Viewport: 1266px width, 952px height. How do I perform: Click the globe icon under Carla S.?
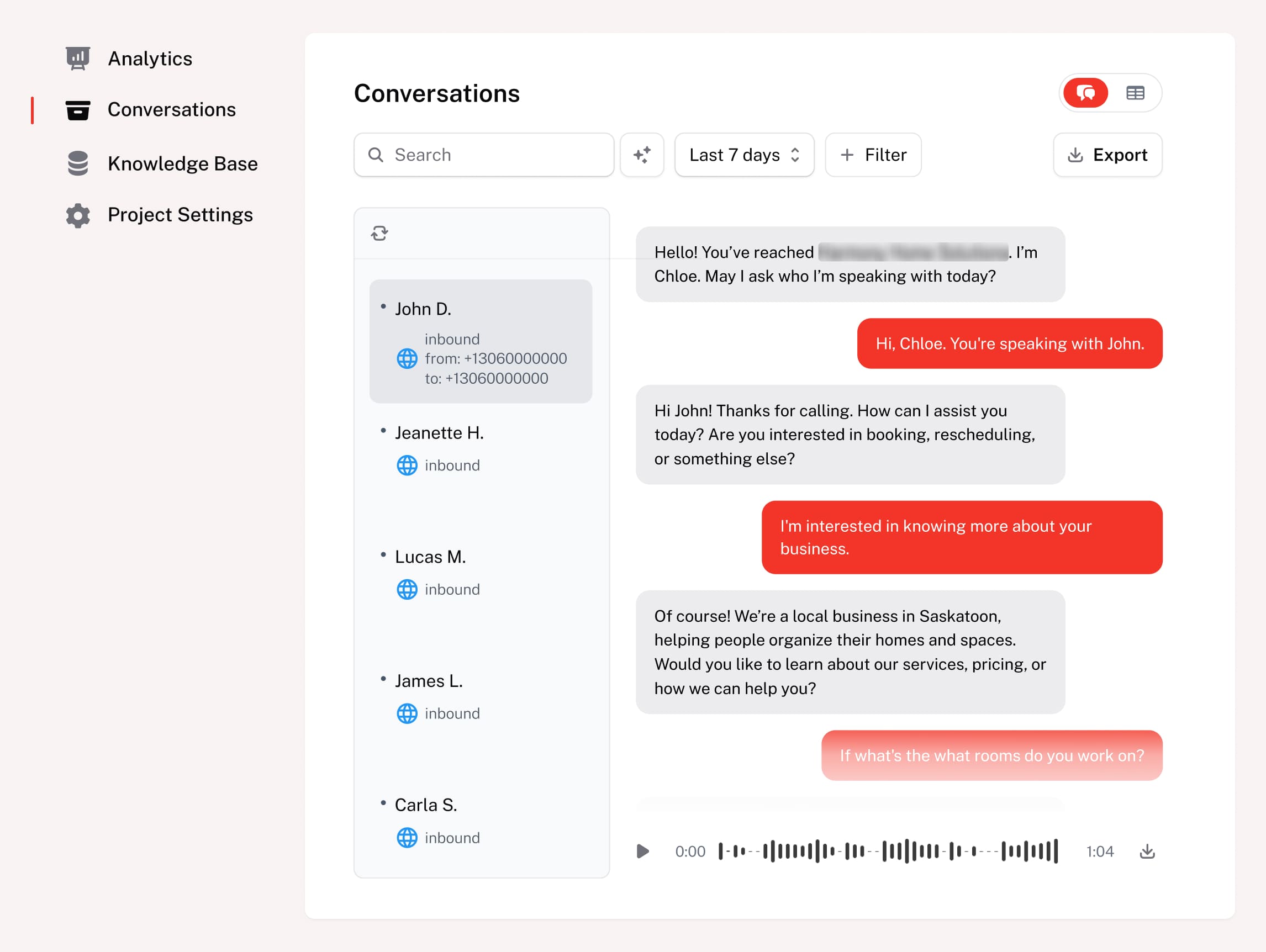[407, 838]
